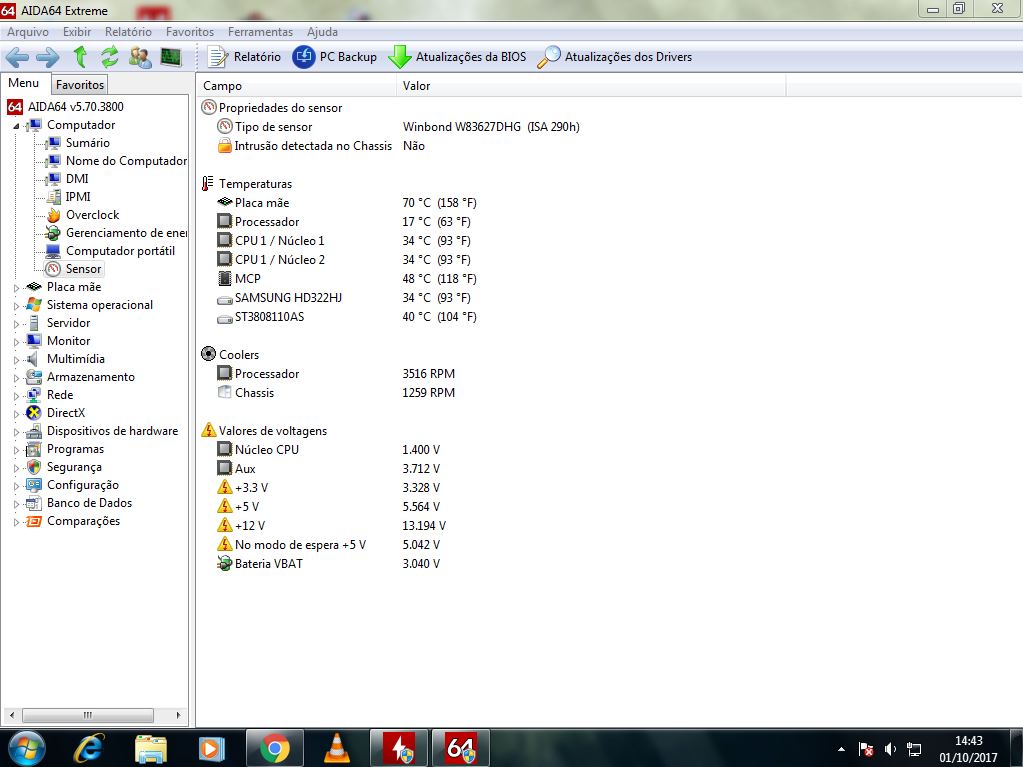Switch to the Menu tab
This screenshot has height=767, width=1023.
click(24, 83)
